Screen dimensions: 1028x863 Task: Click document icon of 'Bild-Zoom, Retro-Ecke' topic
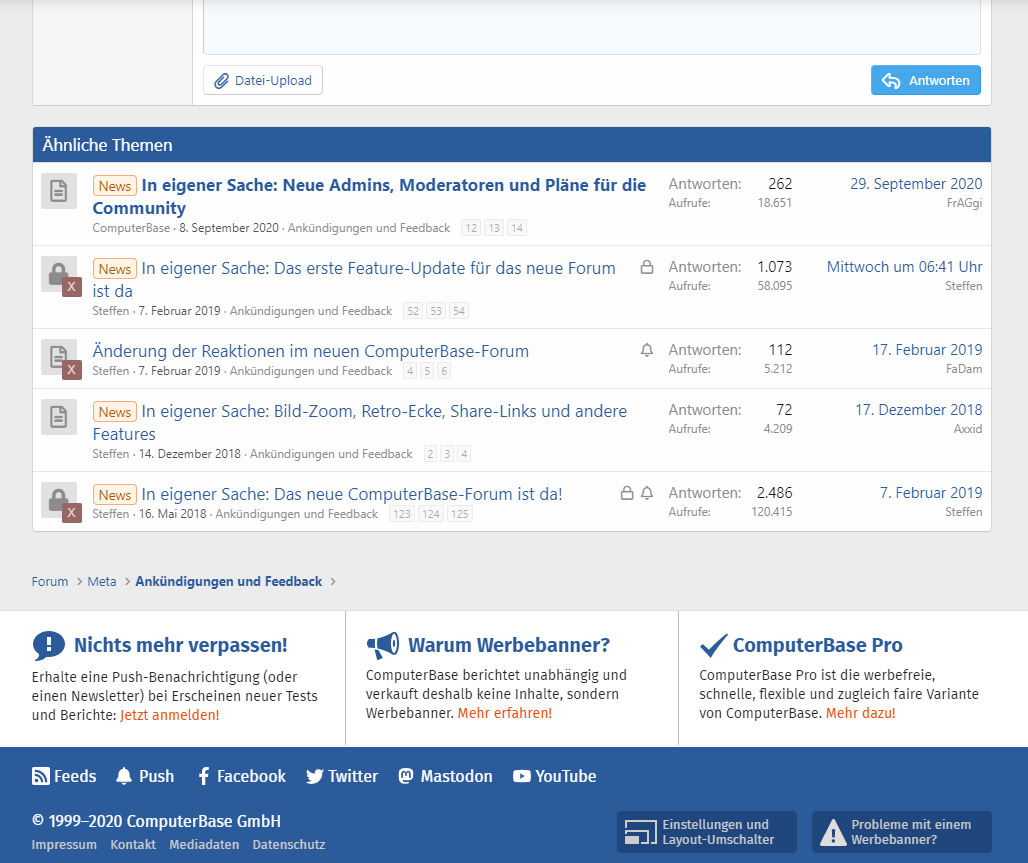coord(59,417)
